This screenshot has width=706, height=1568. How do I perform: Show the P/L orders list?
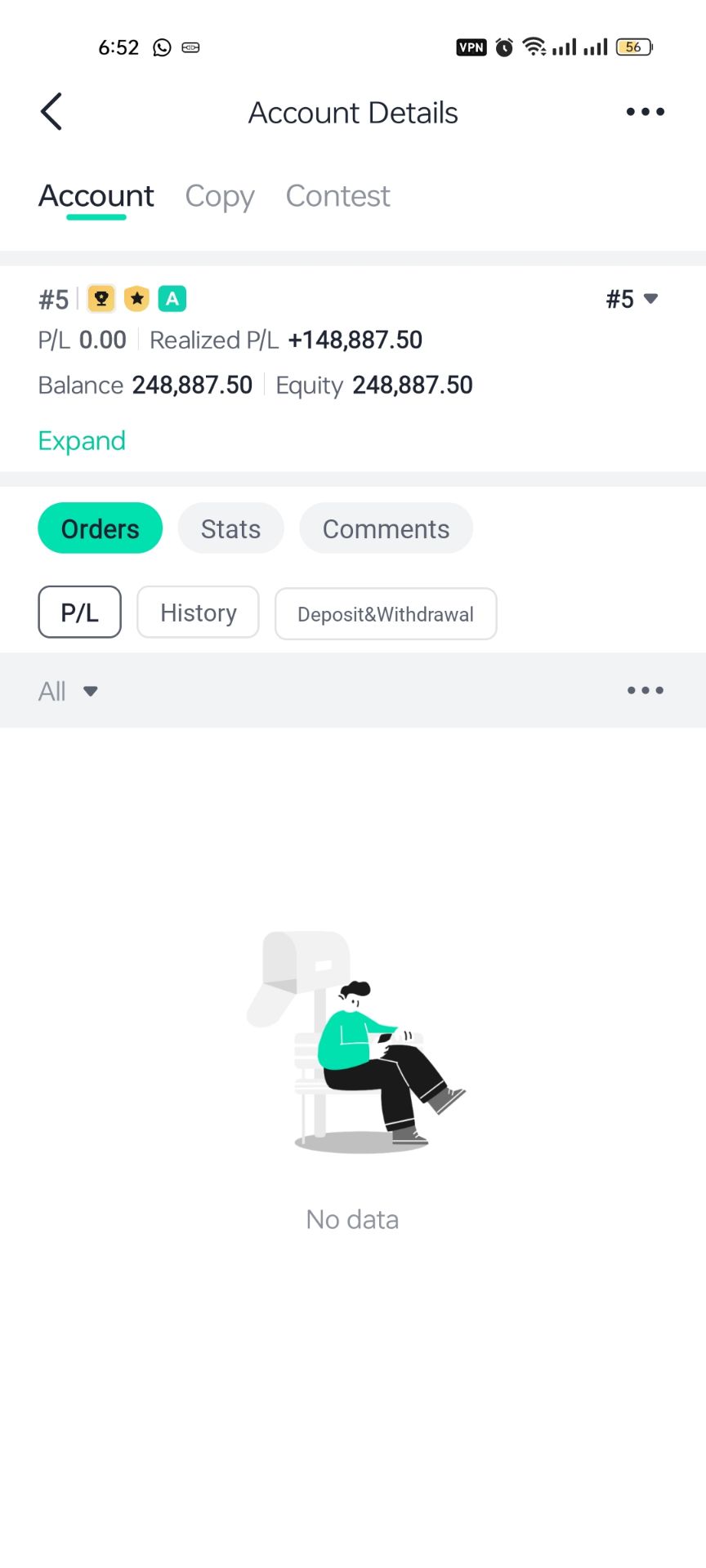pos(80,612)
